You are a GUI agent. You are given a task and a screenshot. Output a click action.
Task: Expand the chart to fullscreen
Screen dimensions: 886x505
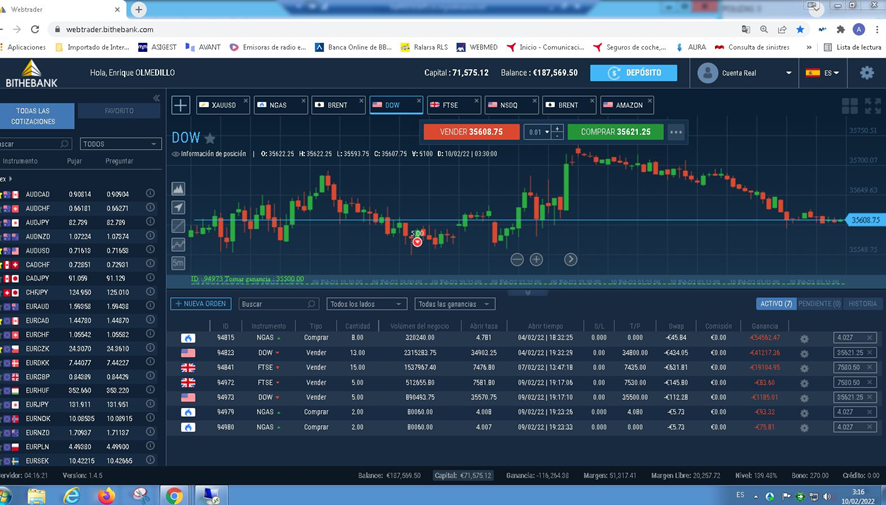point(872,106)
